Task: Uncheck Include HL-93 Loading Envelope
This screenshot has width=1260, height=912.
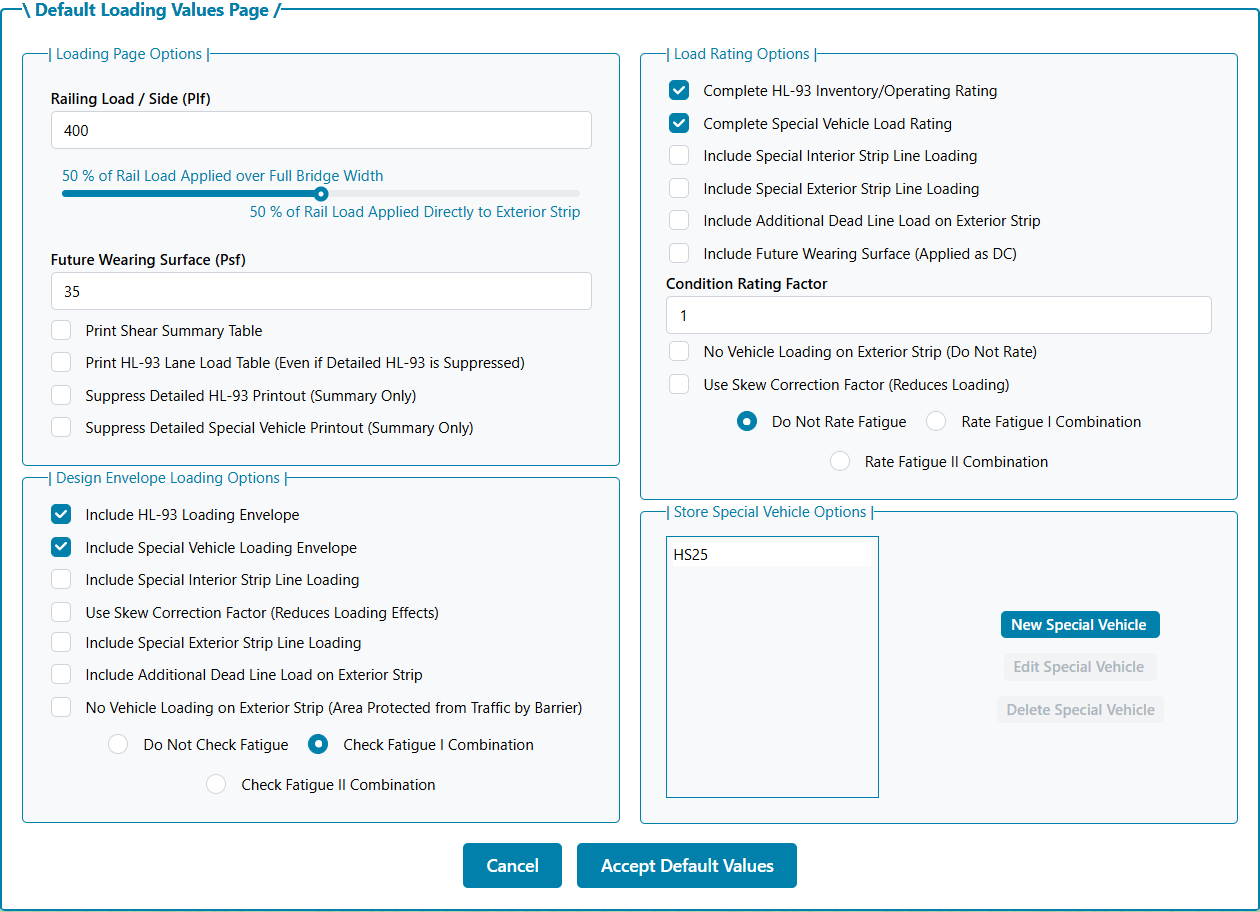Action: [x=62, y=515]
